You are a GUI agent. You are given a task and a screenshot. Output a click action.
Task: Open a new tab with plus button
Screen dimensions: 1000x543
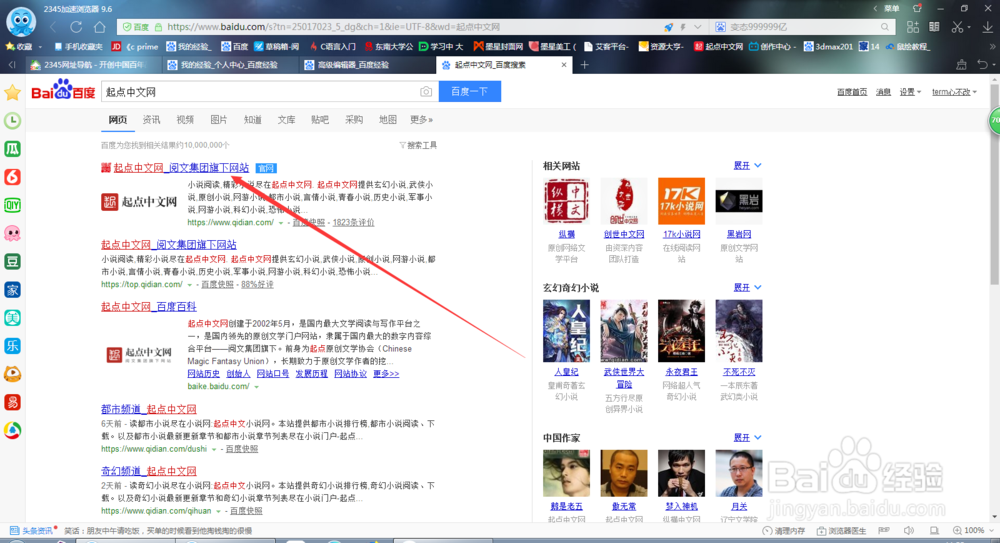[584, 64]
